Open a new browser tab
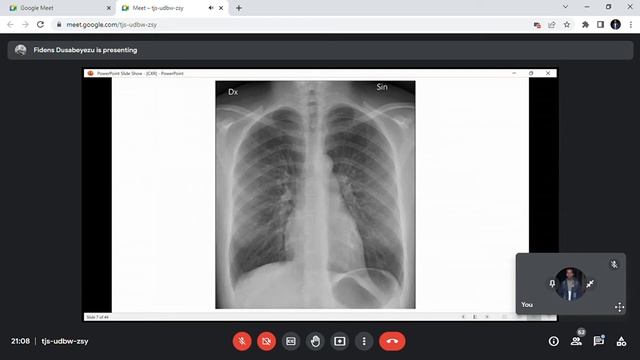This screenshot has width=640, height=360. coord(239,8)
